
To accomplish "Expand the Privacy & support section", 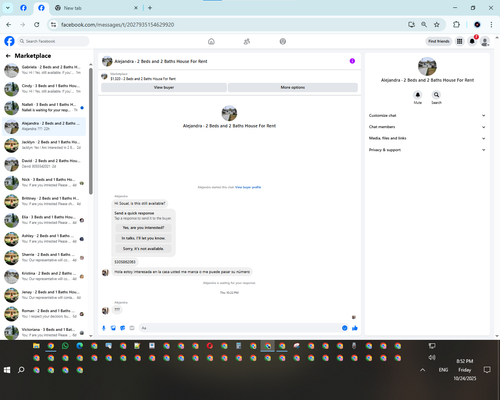I will click(x=427, y=150).
